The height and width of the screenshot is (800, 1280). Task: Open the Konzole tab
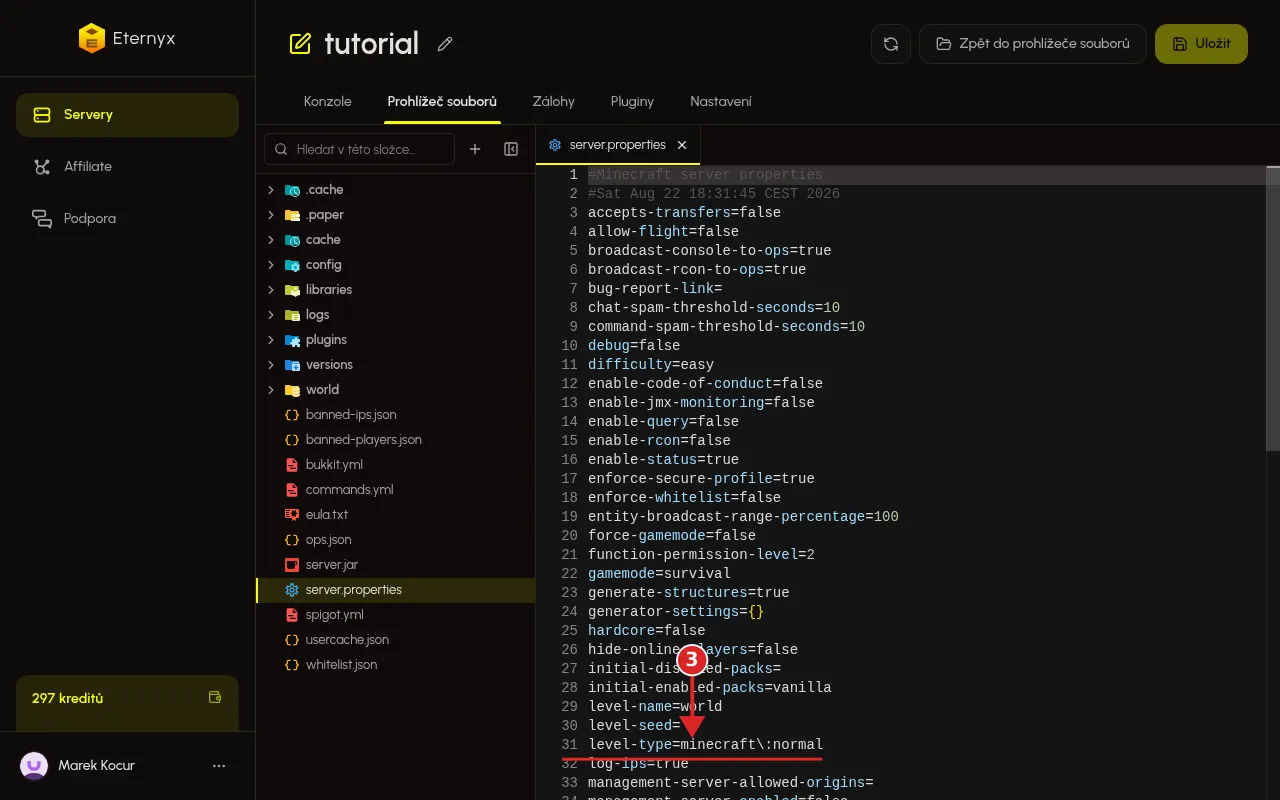[328, 102]
